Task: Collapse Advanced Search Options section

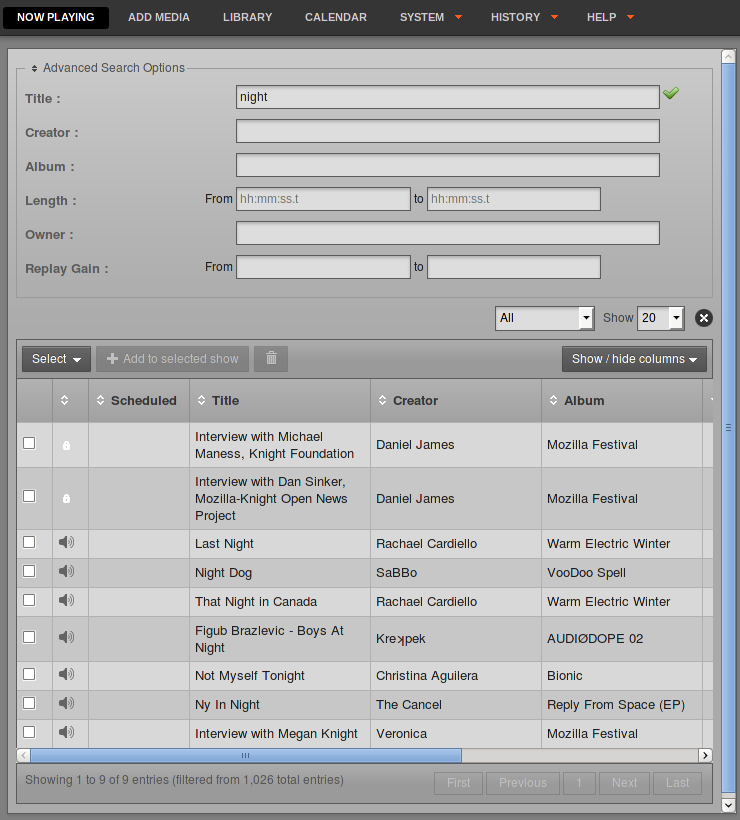Action: pyautogui.click(x=108, y=68)
